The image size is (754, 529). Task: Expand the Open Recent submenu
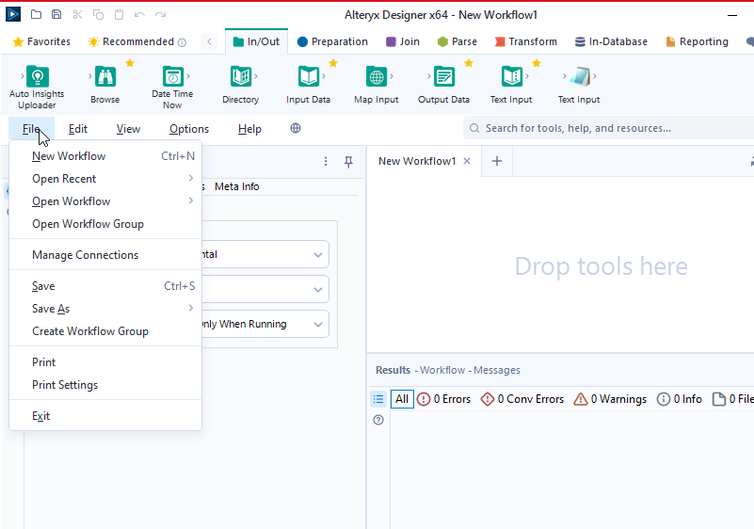pos(105,179)
